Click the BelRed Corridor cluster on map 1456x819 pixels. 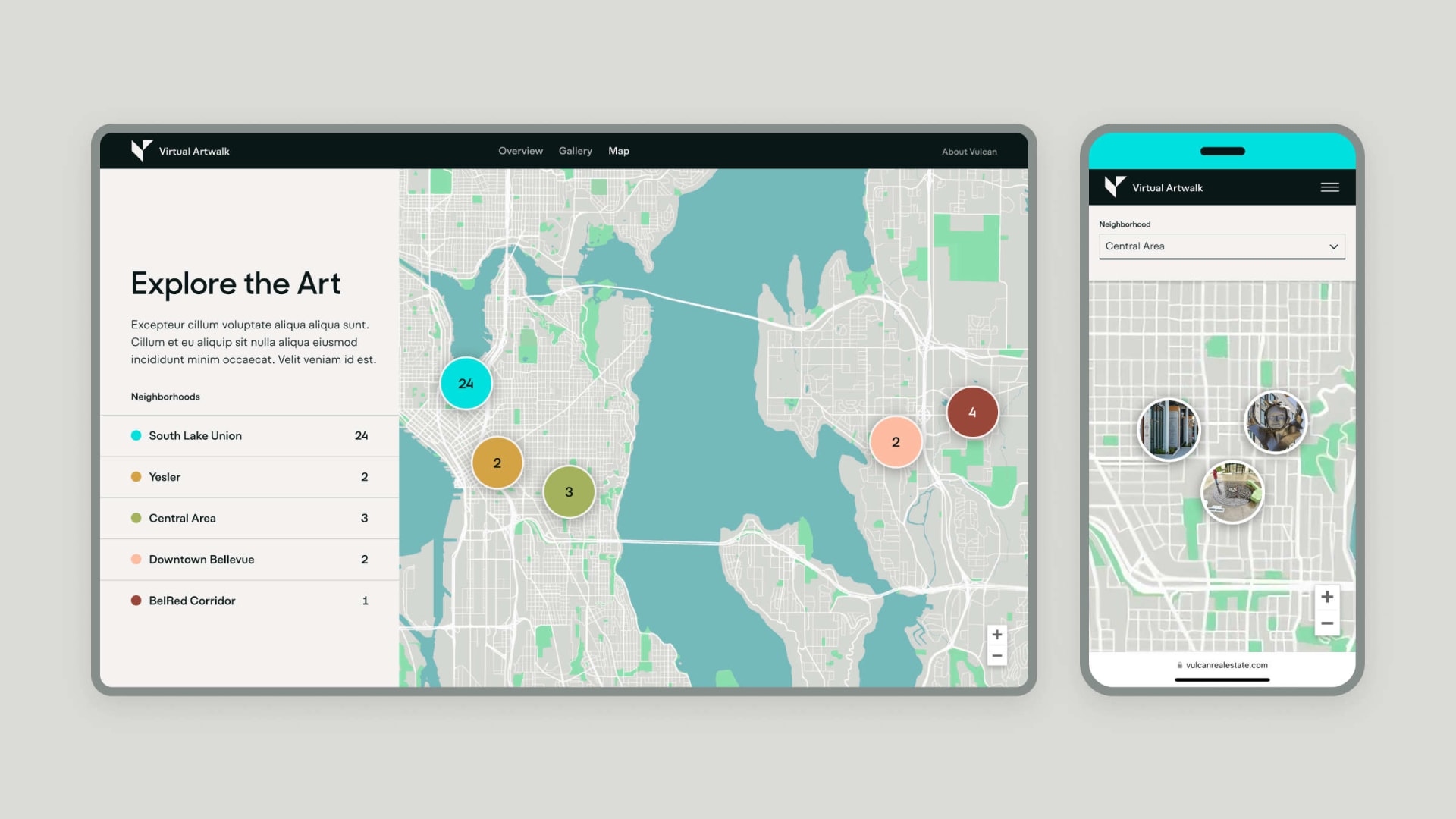coord(971,412)
